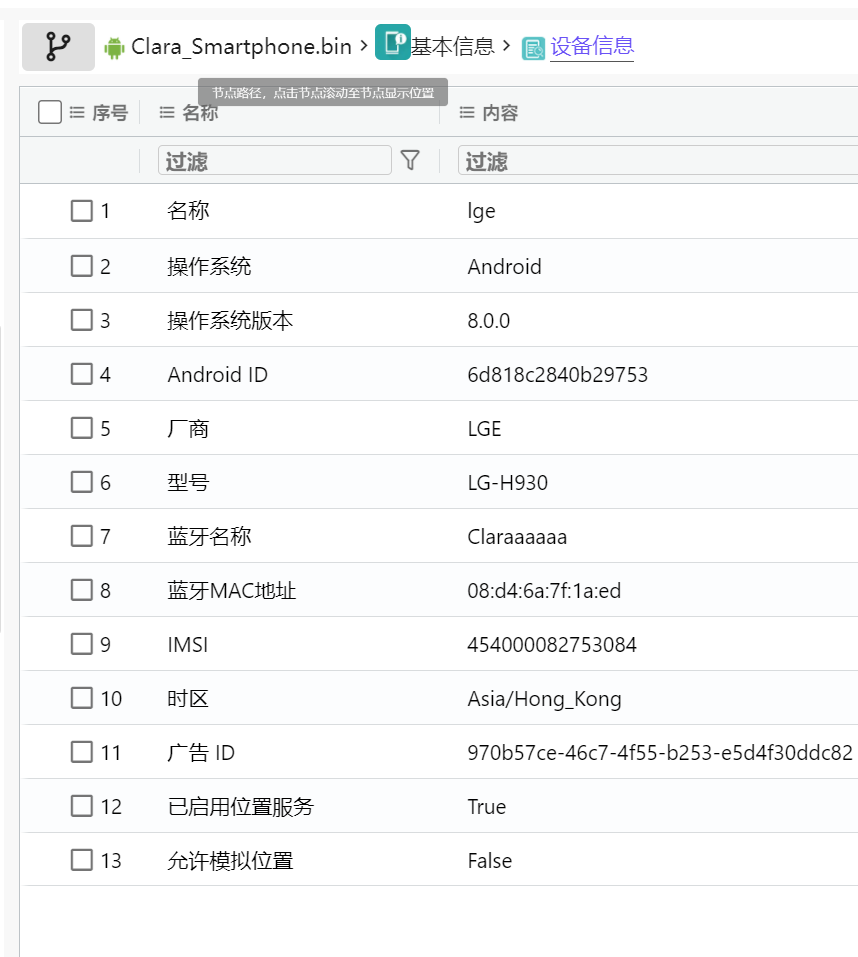This screenshot has width=858, height=957.
Task: Select the True location services value
Action: (487, 807)
